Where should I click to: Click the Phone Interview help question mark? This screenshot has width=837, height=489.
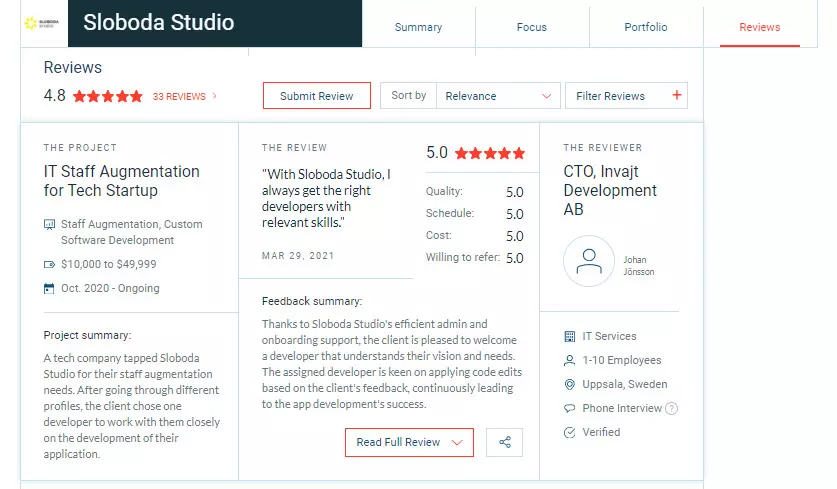[672, 408]
